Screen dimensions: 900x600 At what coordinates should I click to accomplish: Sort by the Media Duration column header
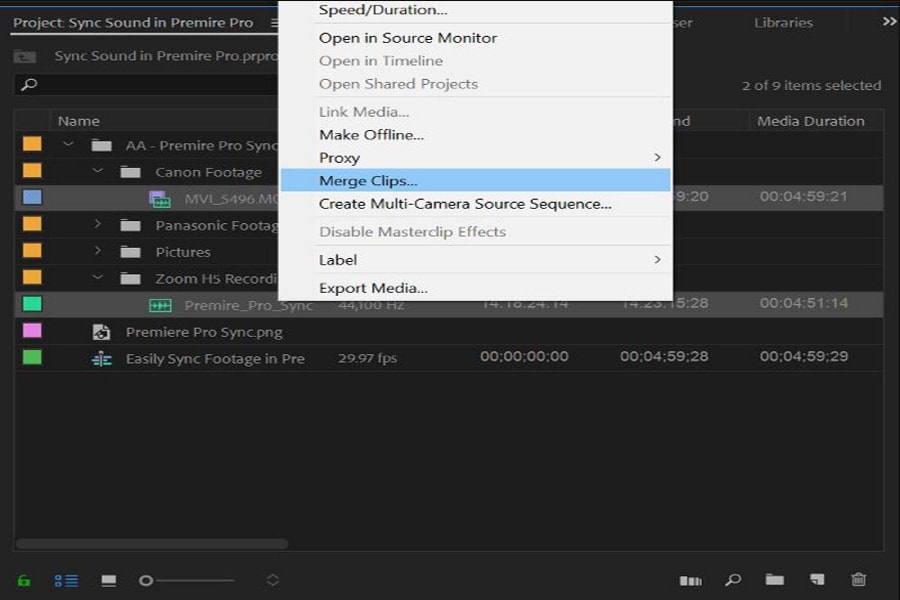point(810,121)
